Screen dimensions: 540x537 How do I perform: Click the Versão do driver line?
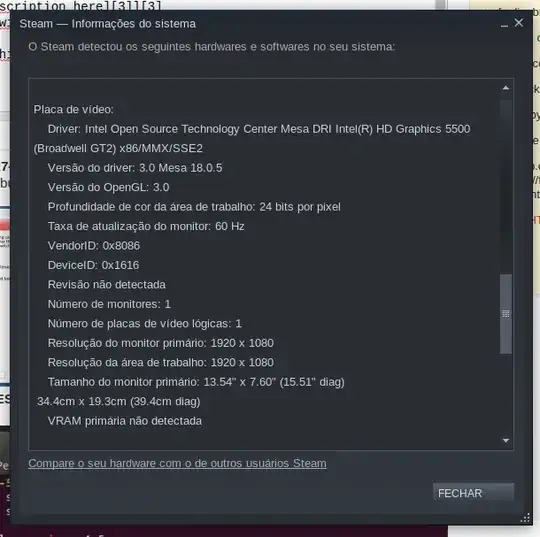[x=135, y=168]
